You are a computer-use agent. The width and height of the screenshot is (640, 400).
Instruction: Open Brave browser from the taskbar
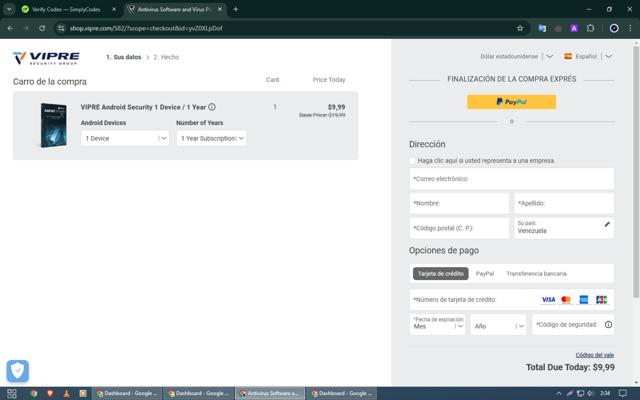coord(50,393)
